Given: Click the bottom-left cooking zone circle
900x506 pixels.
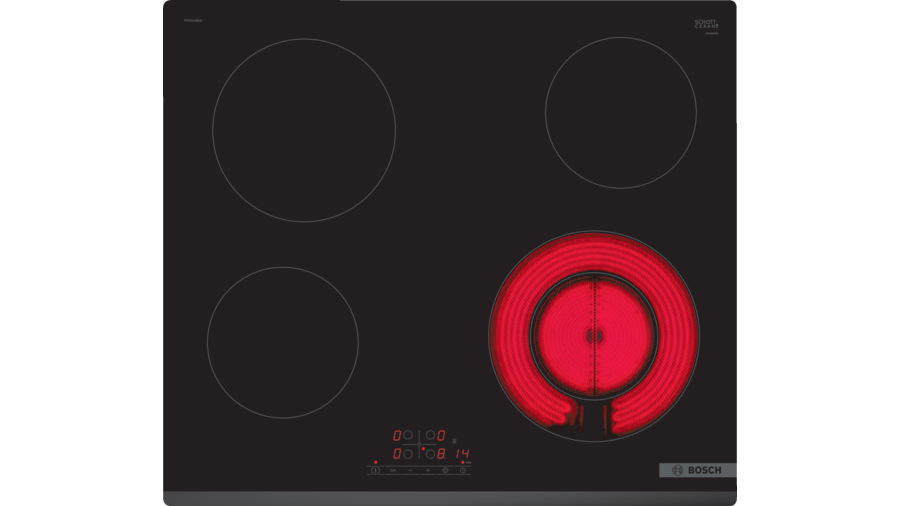Looking at the screenshot, I should point(282,342).
